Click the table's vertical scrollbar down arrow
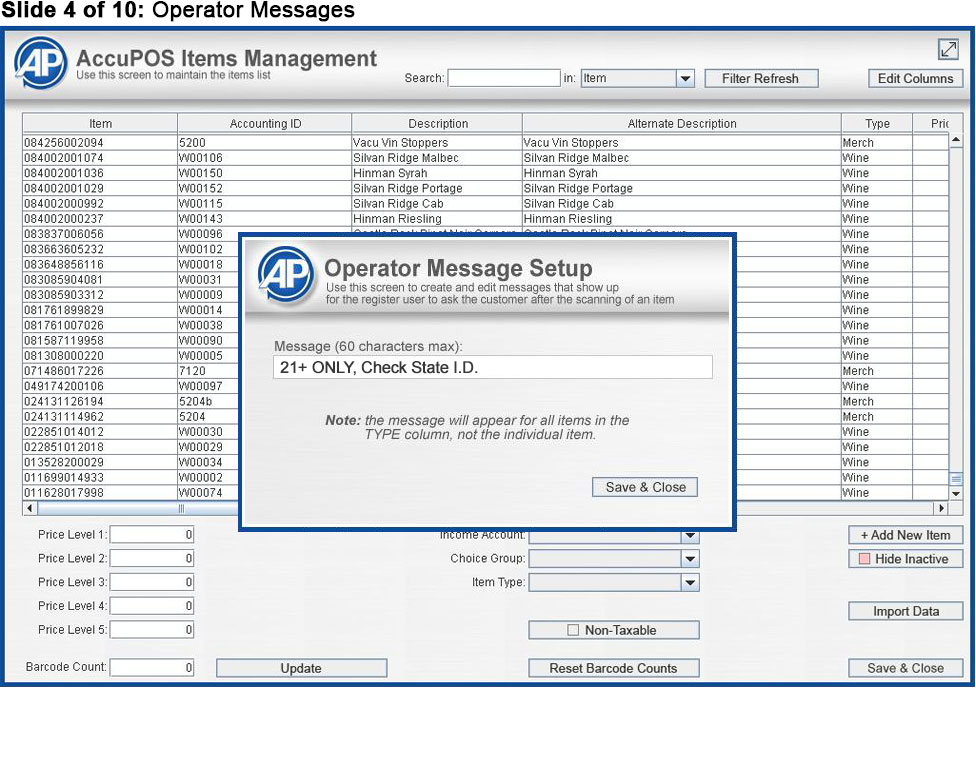This screenshot has width=976, height=782. pyautogui.click(x=955, y=493)
